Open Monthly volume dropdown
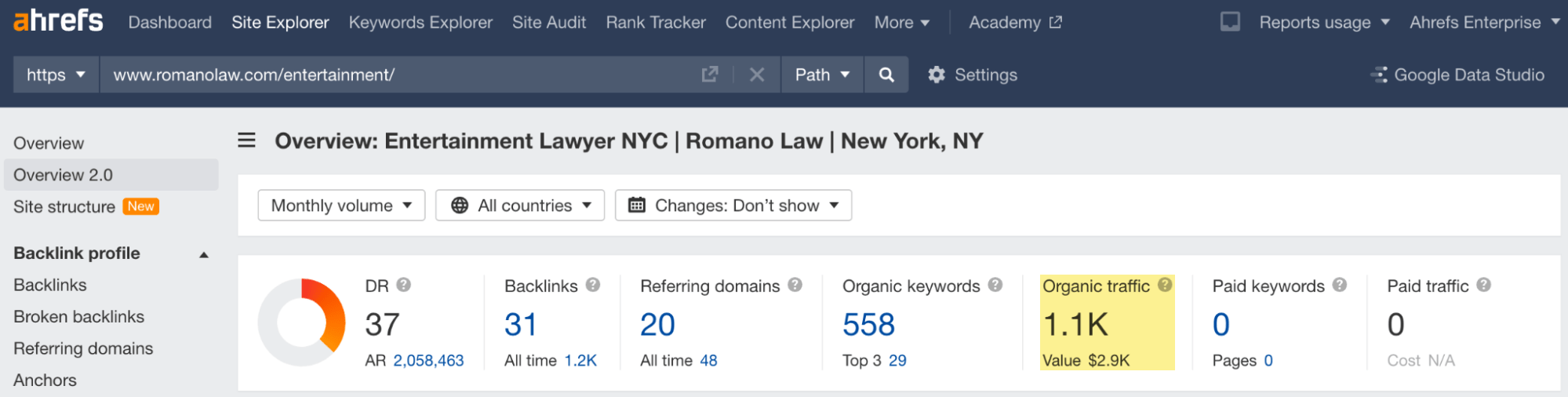 pyautogui.click(x=341, y=206)
